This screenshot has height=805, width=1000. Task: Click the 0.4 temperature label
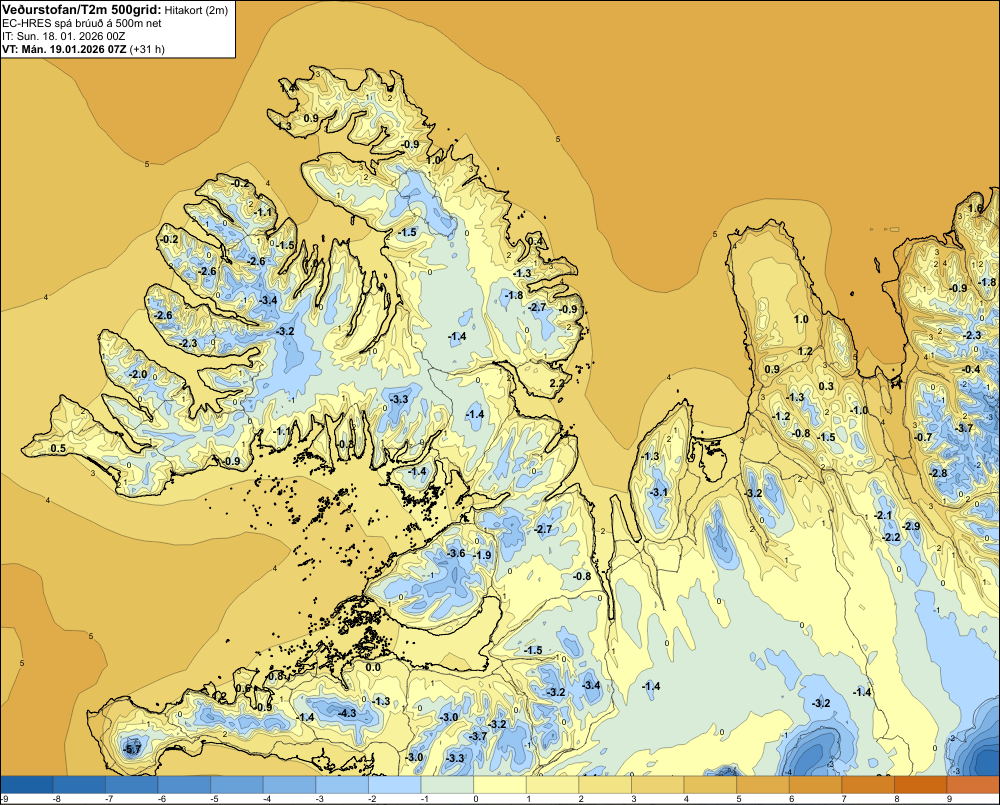(x=536, y=241)
